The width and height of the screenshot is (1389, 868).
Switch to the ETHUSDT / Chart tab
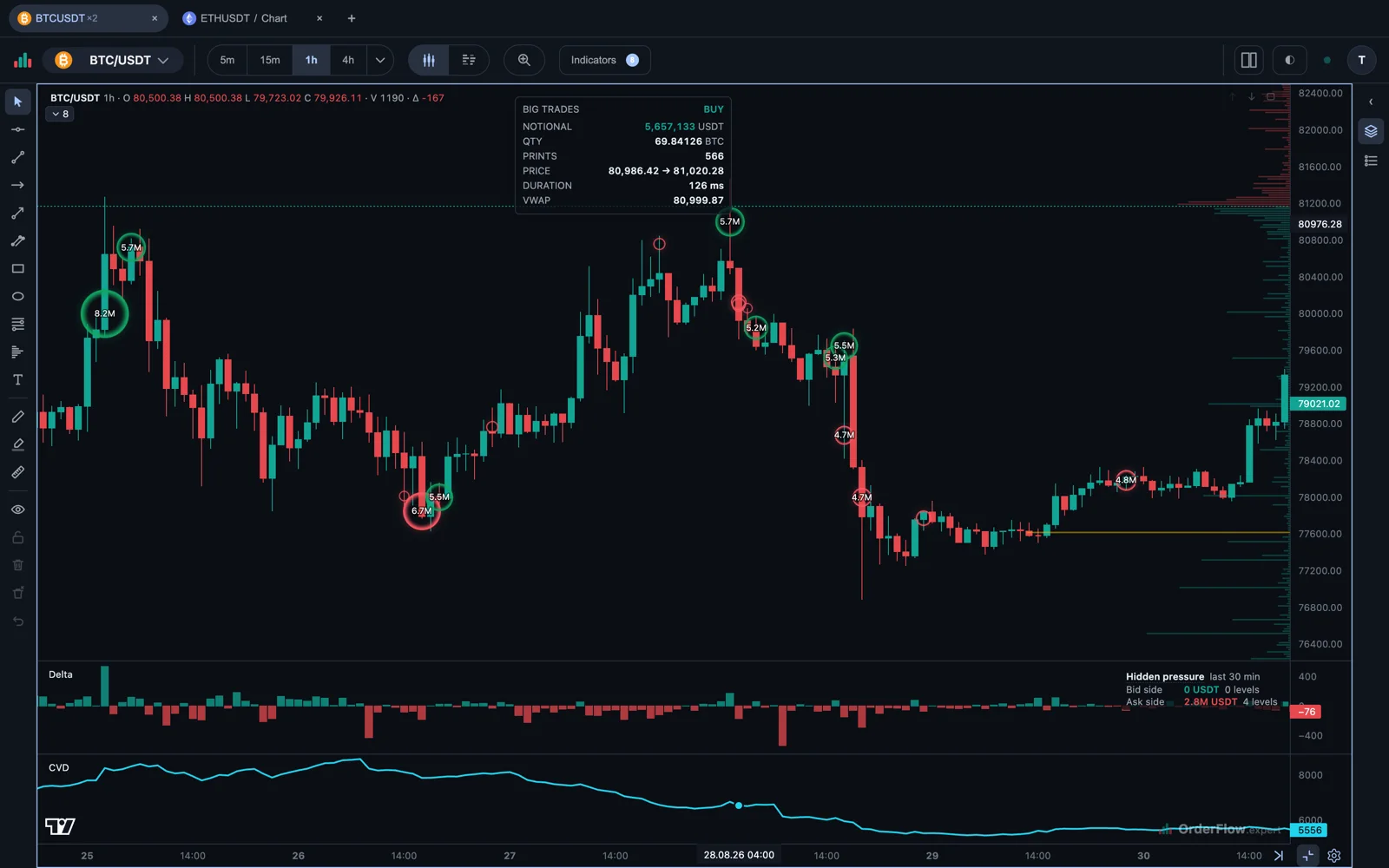coord(243,18)
